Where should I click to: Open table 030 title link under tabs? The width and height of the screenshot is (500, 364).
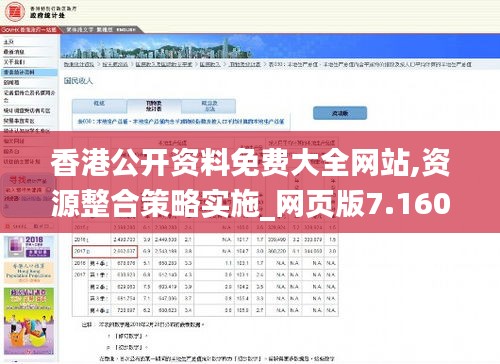pyautogui.click(x=181, y=122)
